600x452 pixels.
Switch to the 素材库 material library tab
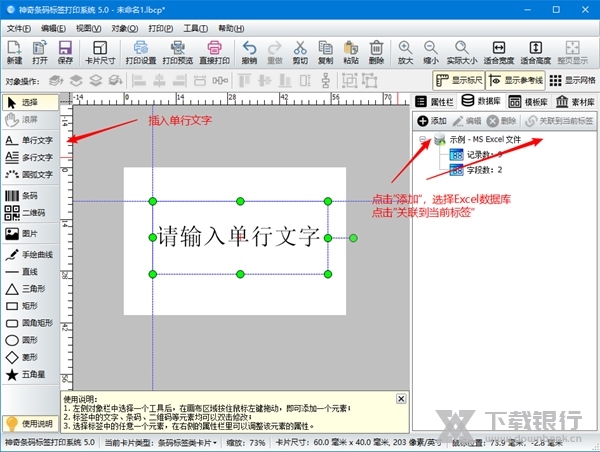[x=575, y=102]
